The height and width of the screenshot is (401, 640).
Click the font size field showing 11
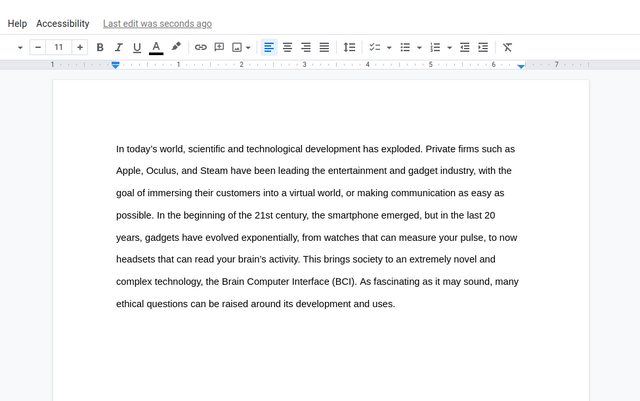[58, 47]
